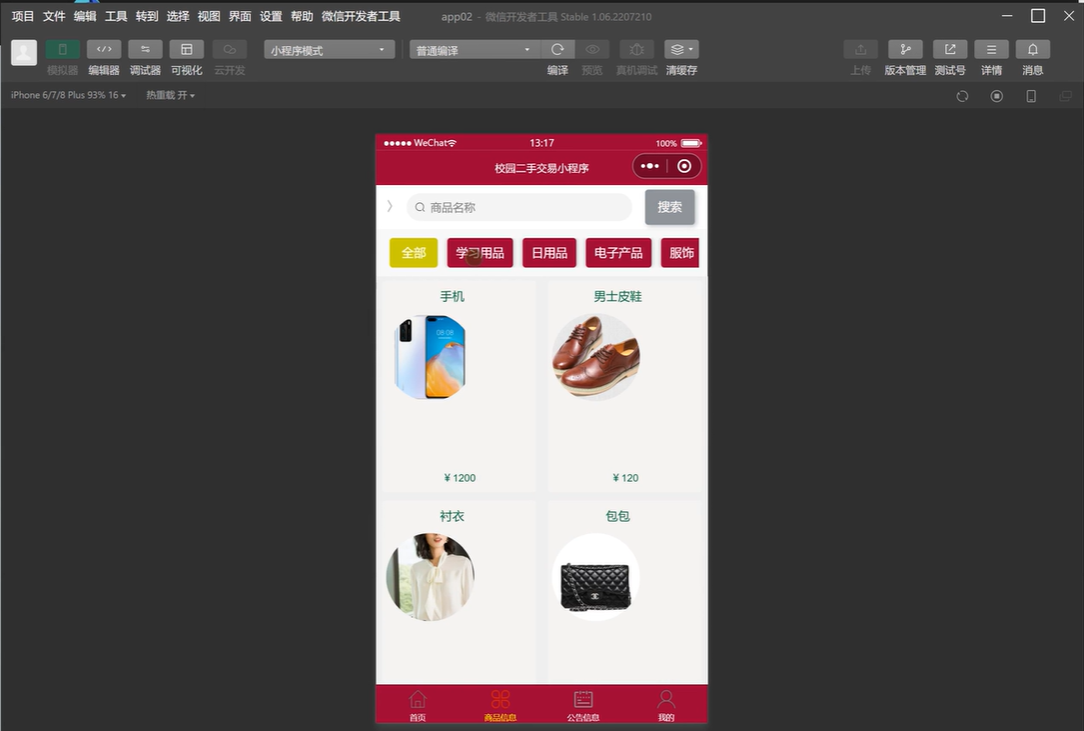
Task: Open version management icon
Action: point(905,50)
